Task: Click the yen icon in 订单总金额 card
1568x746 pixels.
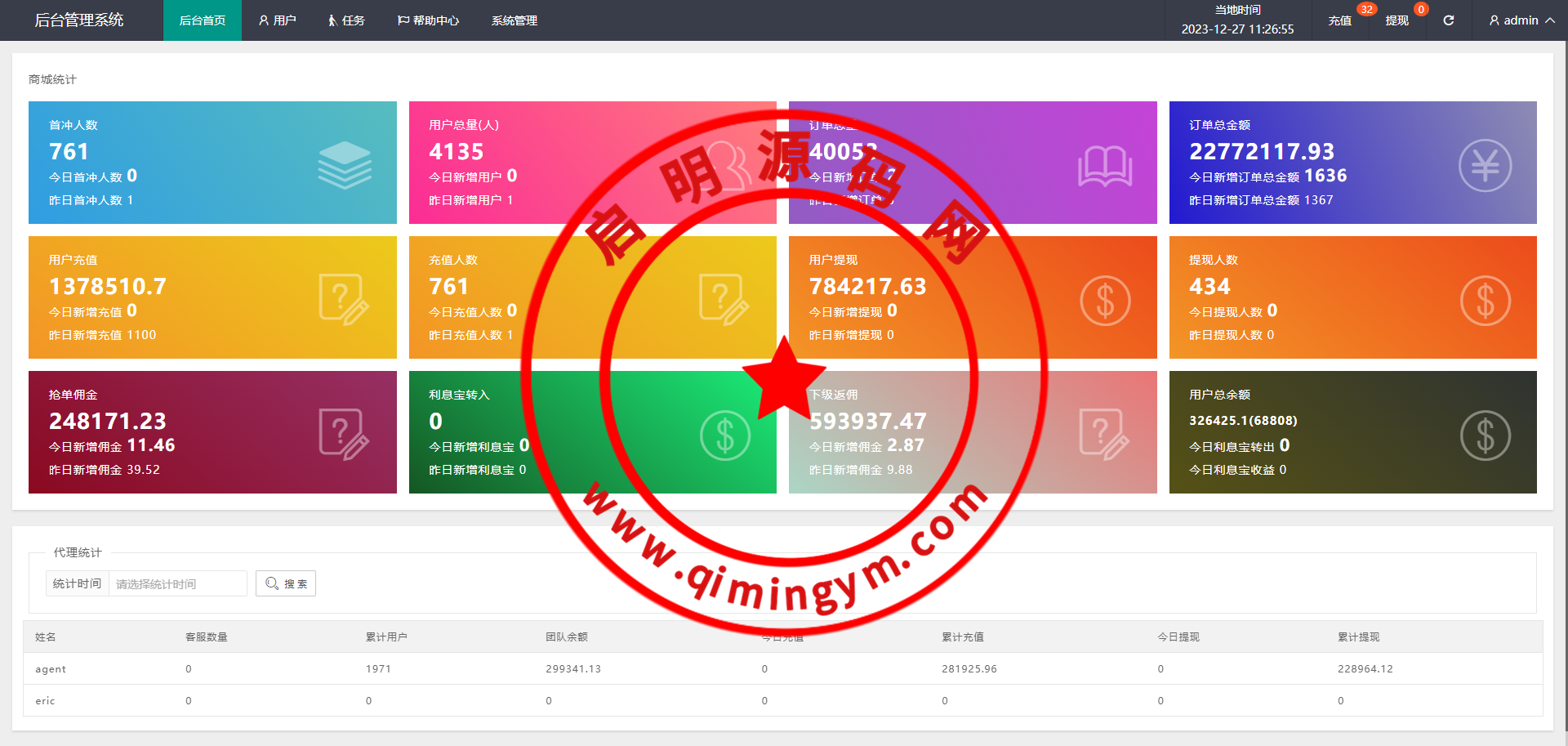Action: (x=1484, y=166)
